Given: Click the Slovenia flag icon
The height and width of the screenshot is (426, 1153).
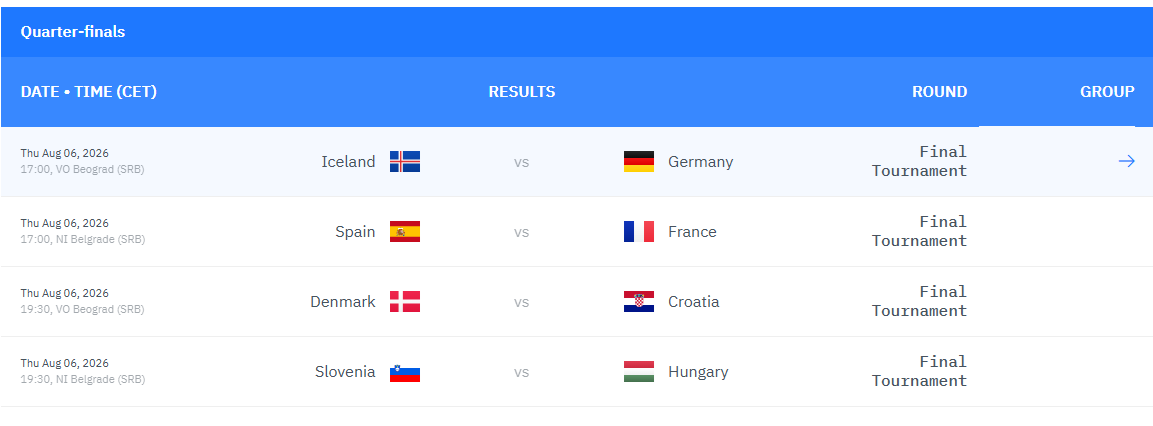Looking at the screenshot, I should coord(404,372).
